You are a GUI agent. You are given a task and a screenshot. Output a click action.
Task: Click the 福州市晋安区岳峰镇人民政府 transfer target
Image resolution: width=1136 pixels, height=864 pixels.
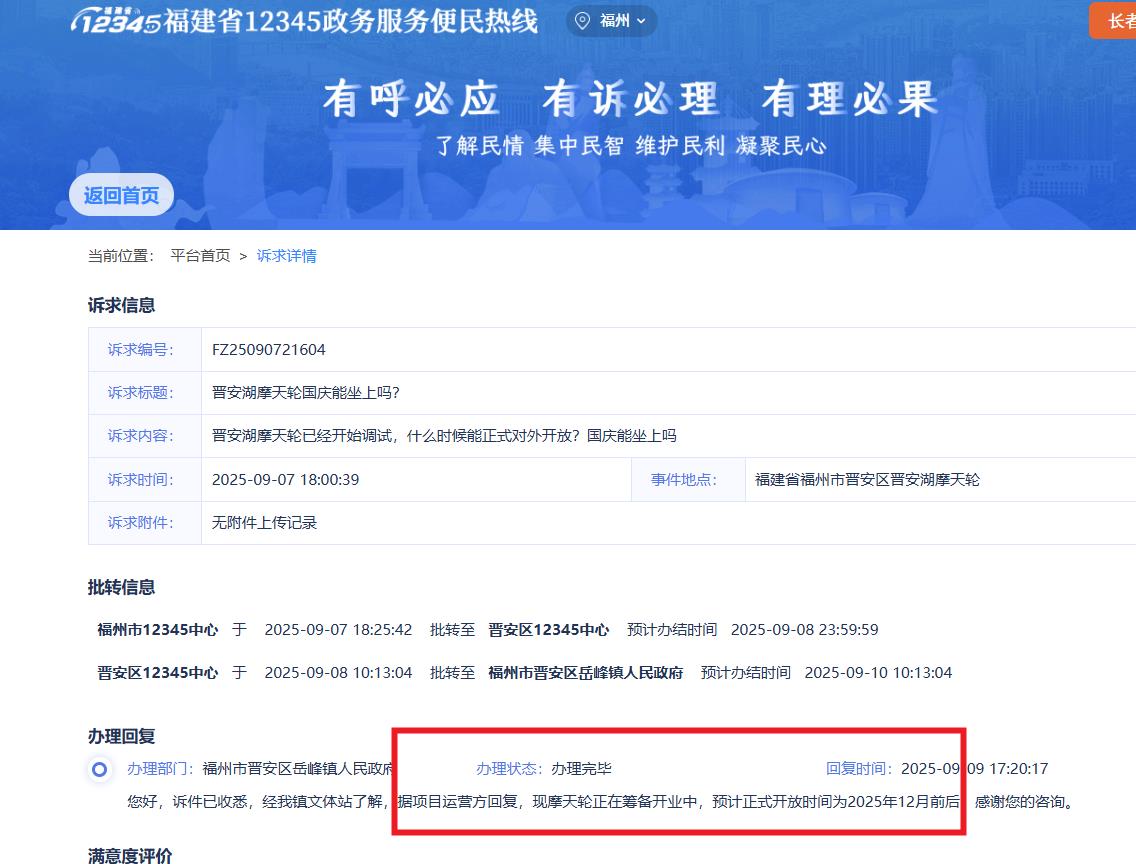(585, 673)
